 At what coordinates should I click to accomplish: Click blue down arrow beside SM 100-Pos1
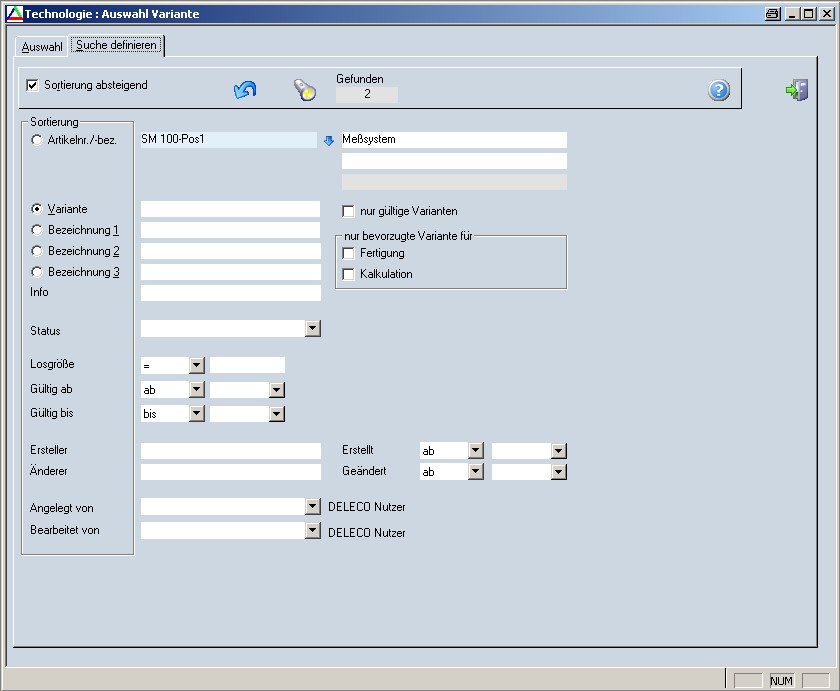tap(328, 141)
